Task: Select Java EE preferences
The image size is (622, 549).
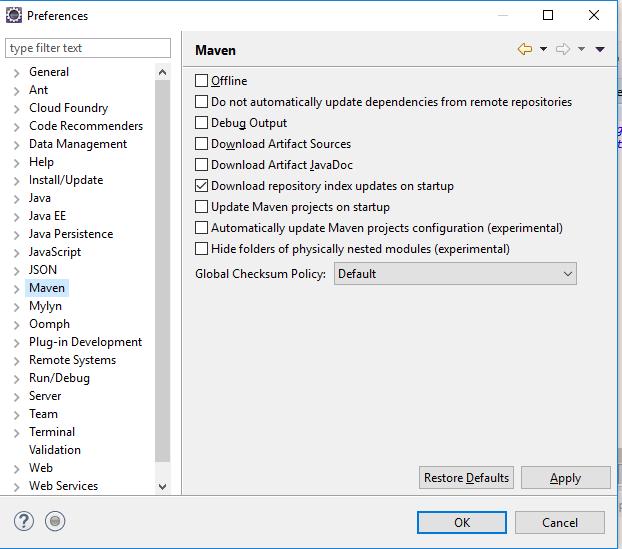Action: [47, 216]
